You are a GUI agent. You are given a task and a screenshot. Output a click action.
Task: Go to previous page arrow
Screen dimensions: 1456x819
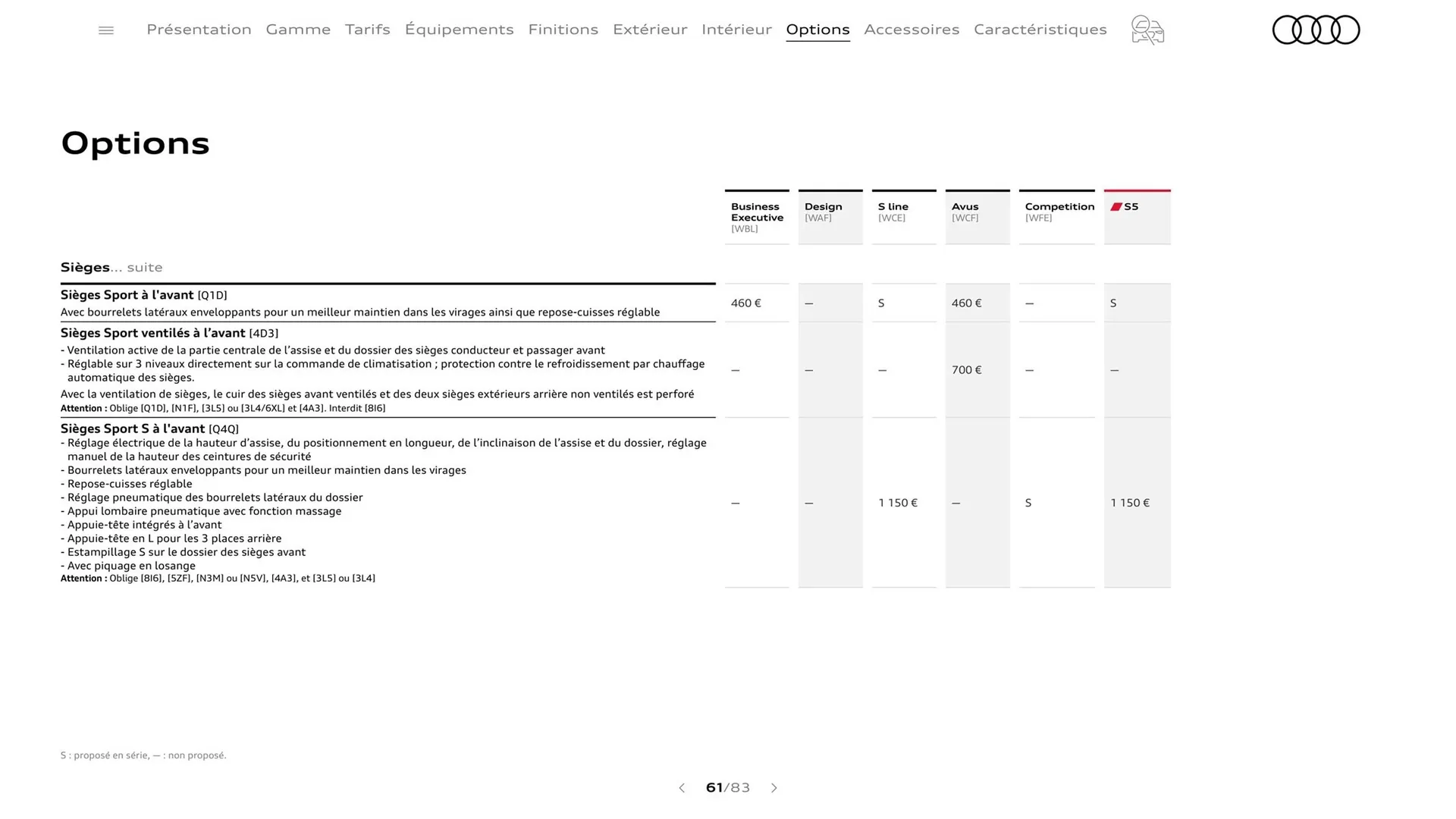(x=682, y=788)
